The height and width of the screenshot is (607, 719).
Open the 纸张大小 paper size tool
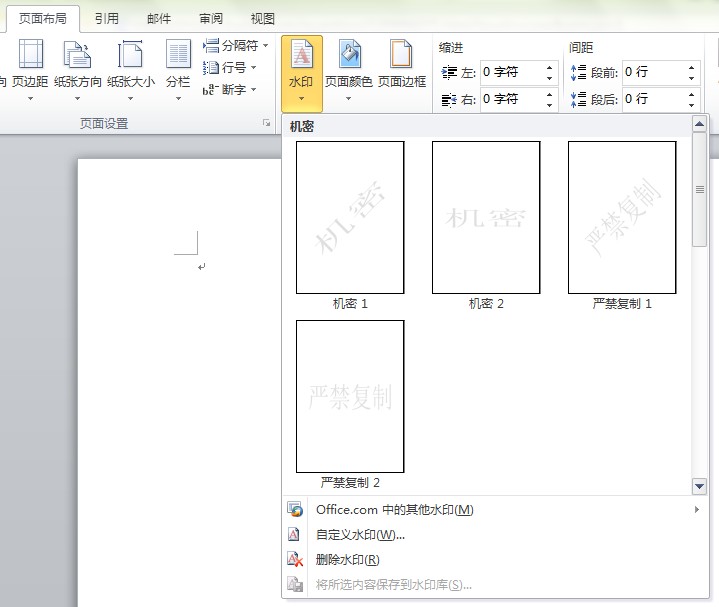pyautogui.click(x=131, y=70)
